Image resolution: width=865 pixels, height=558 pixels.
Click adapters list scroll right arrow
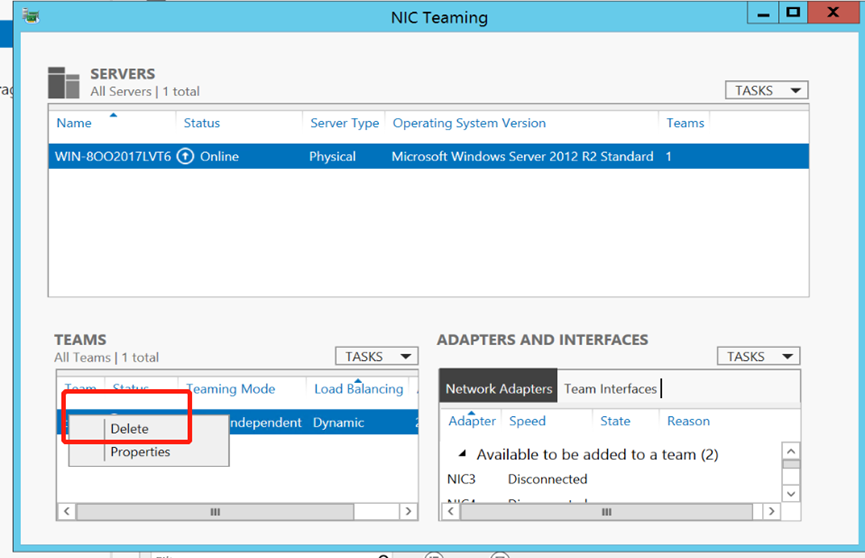pyautogui.click(x=771, y=511)
